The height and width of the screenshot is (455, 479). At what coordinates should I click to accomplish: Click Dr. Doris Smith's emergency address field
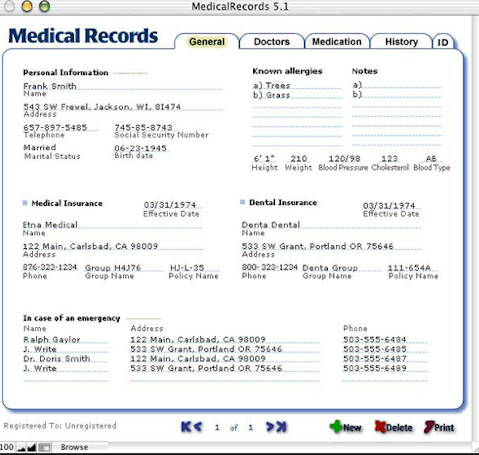point(224,358)
